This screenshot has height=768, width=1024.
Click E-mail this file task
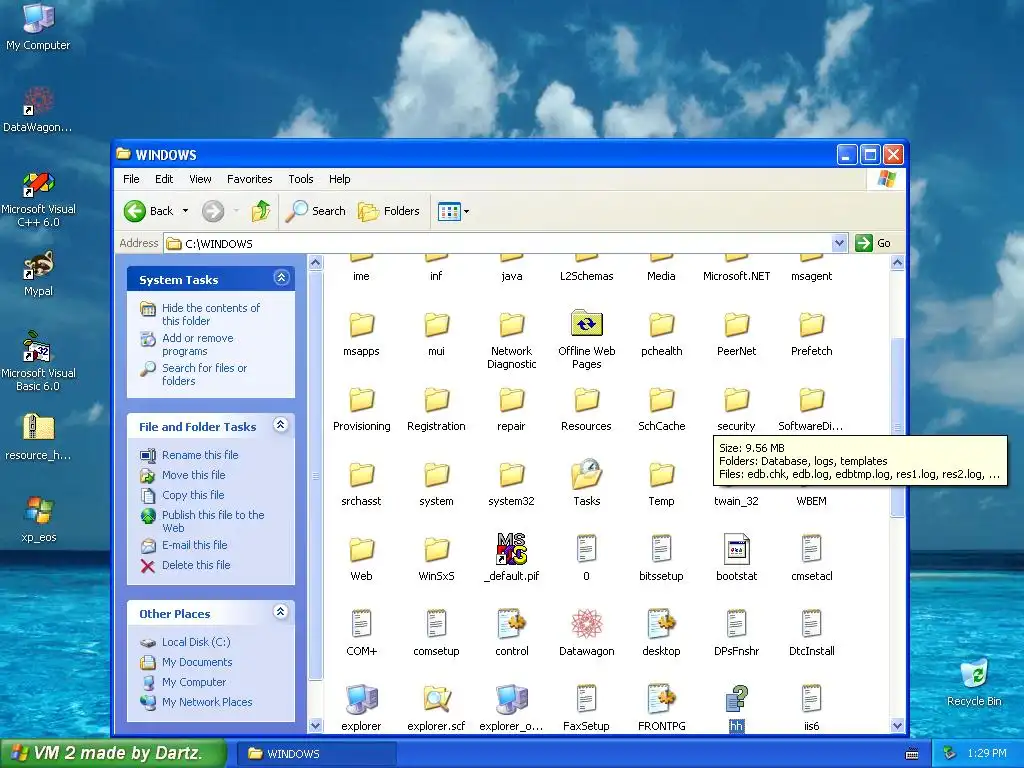coord(195,545)
